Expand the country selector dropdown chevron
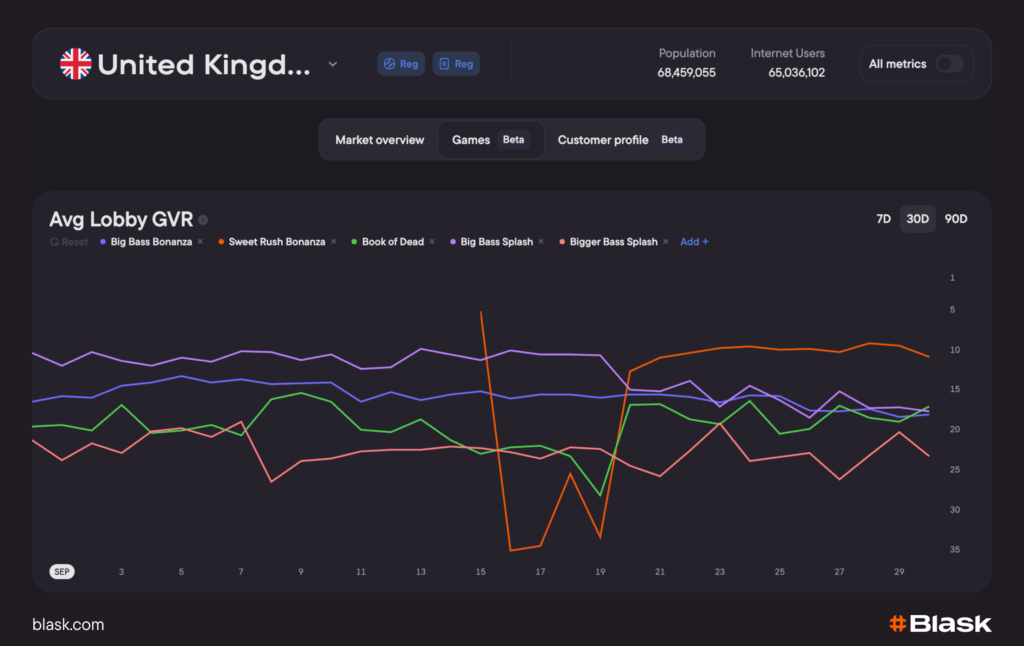 (x=333, y=64)
